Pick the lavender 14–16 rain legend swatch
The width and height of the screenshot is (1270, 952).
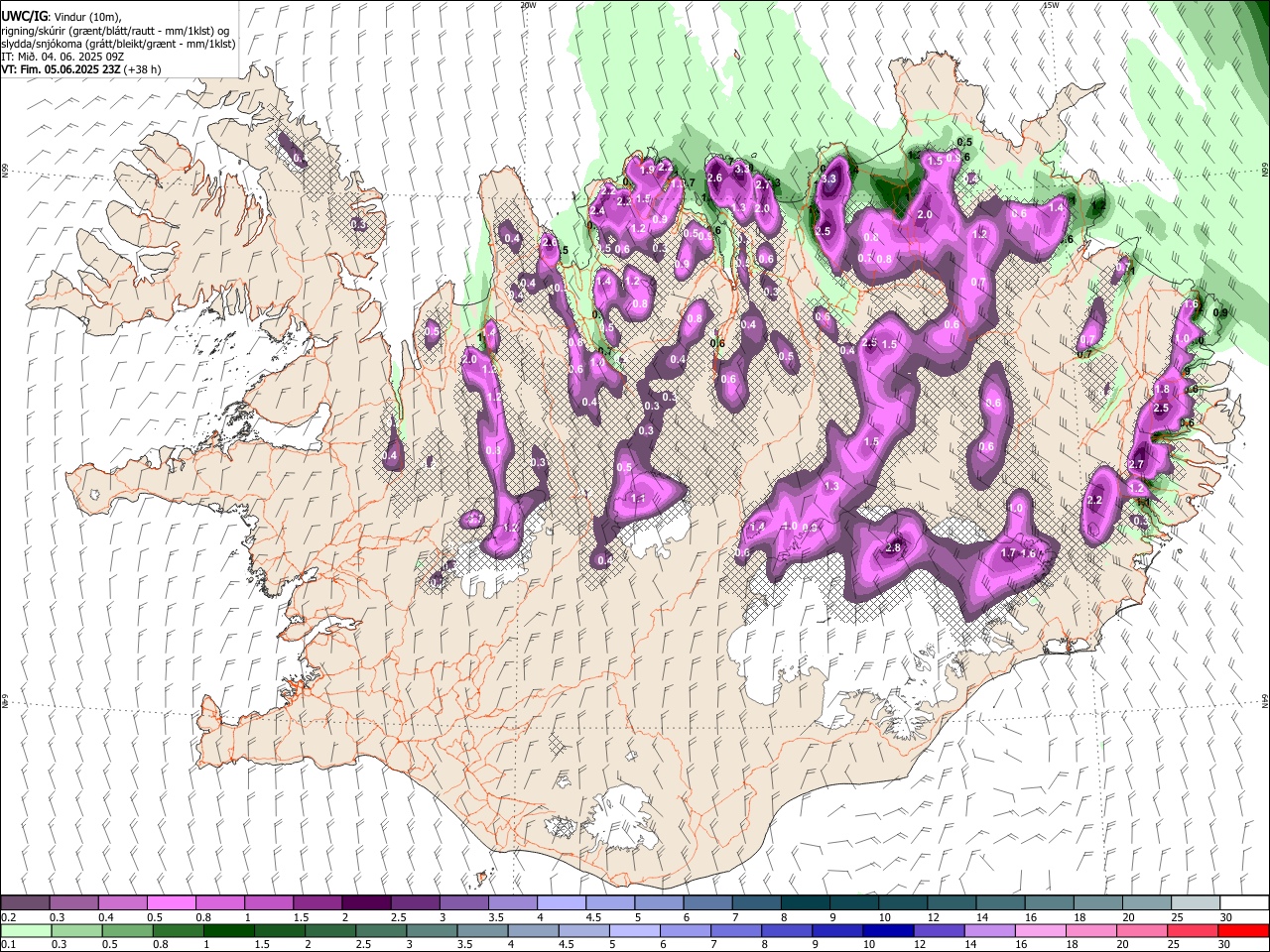pyautogui.click(x=988, y=930)
